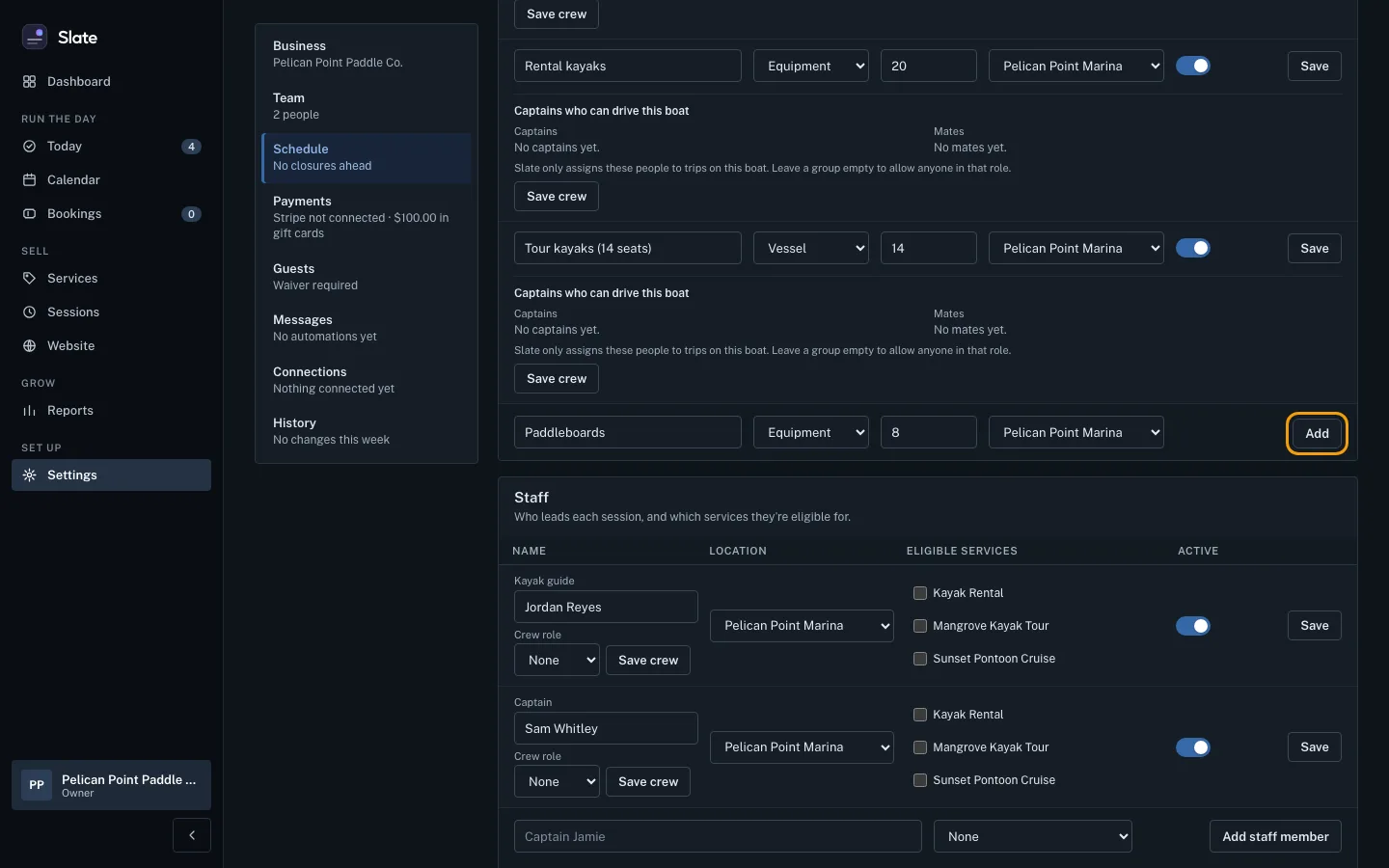
Task: Click Add staff member button
Action: click(1275, 836)
